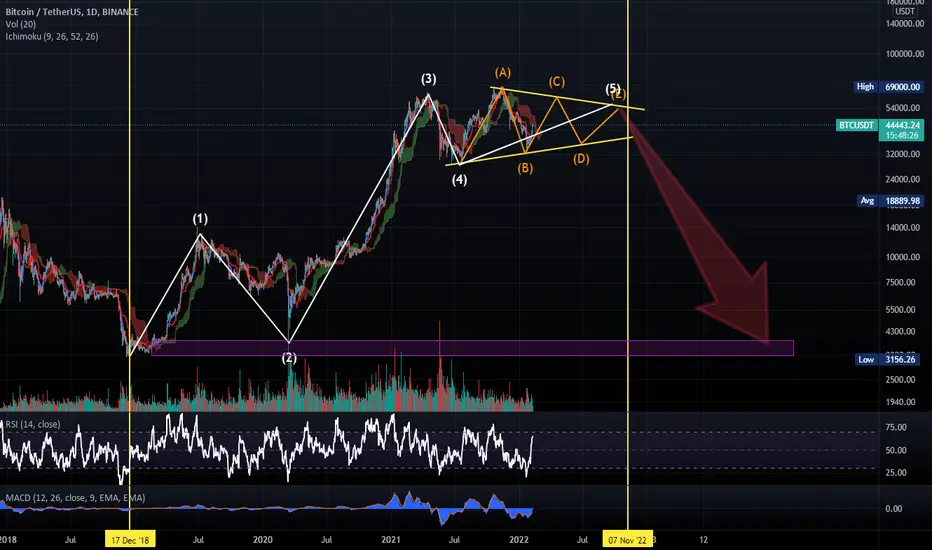This screenshot has height=550, width=932.
Task: Click 54000.00 on the price axis
Action: (x=902, y=108)
